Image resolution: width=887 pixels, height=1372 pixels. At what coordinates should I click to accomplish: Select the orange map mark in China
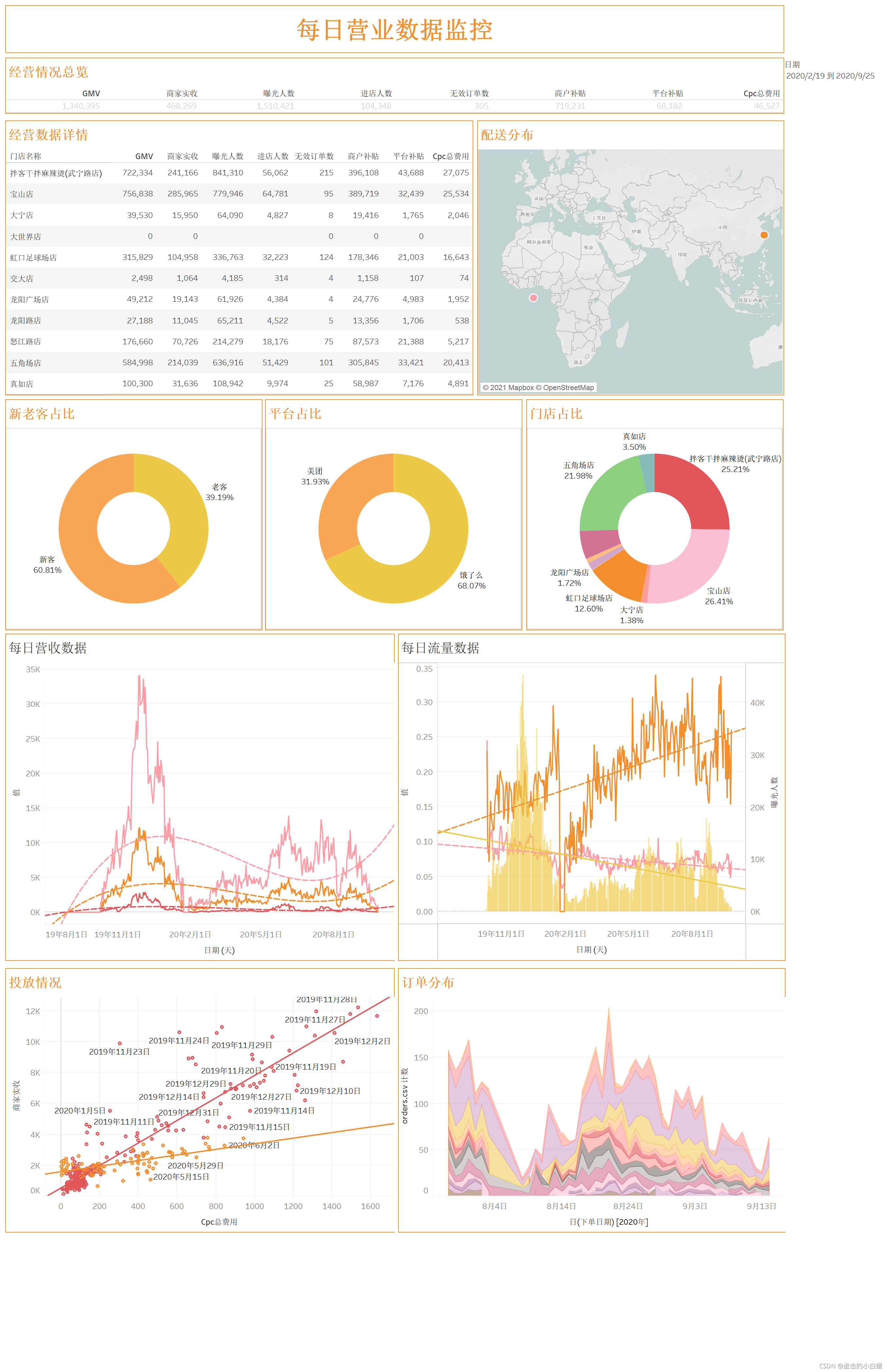(x=764, y=235)
